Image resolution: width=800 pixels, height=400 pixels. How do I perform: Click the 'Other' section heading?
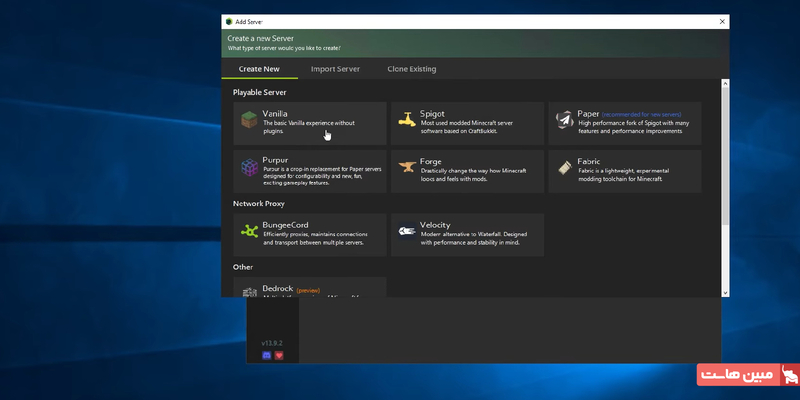[x=243, y=267]
